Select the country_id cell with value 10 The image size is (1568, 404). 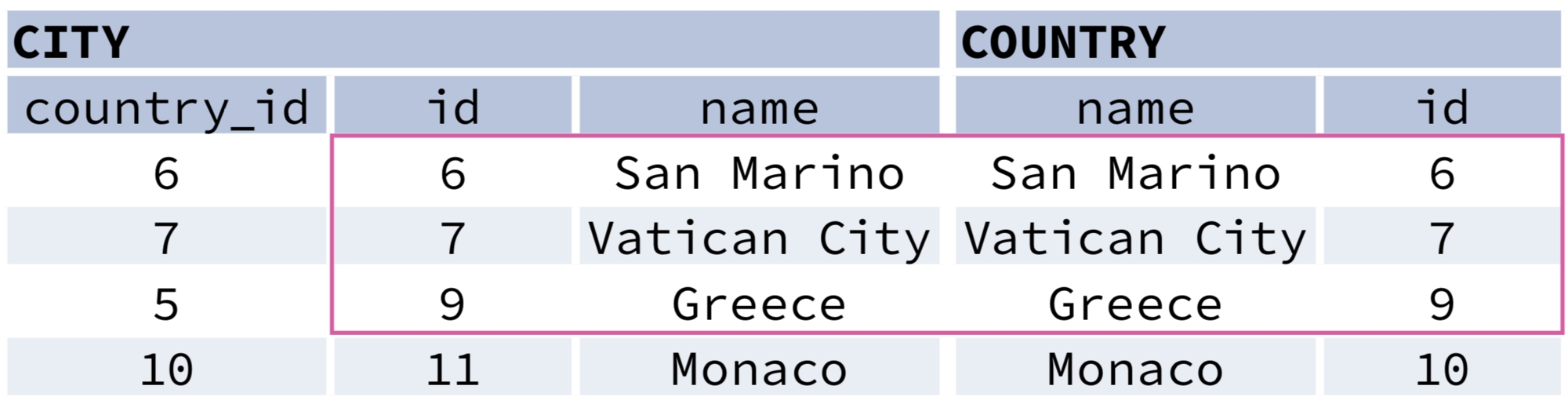pyautogui.click(x=166, y=369)
